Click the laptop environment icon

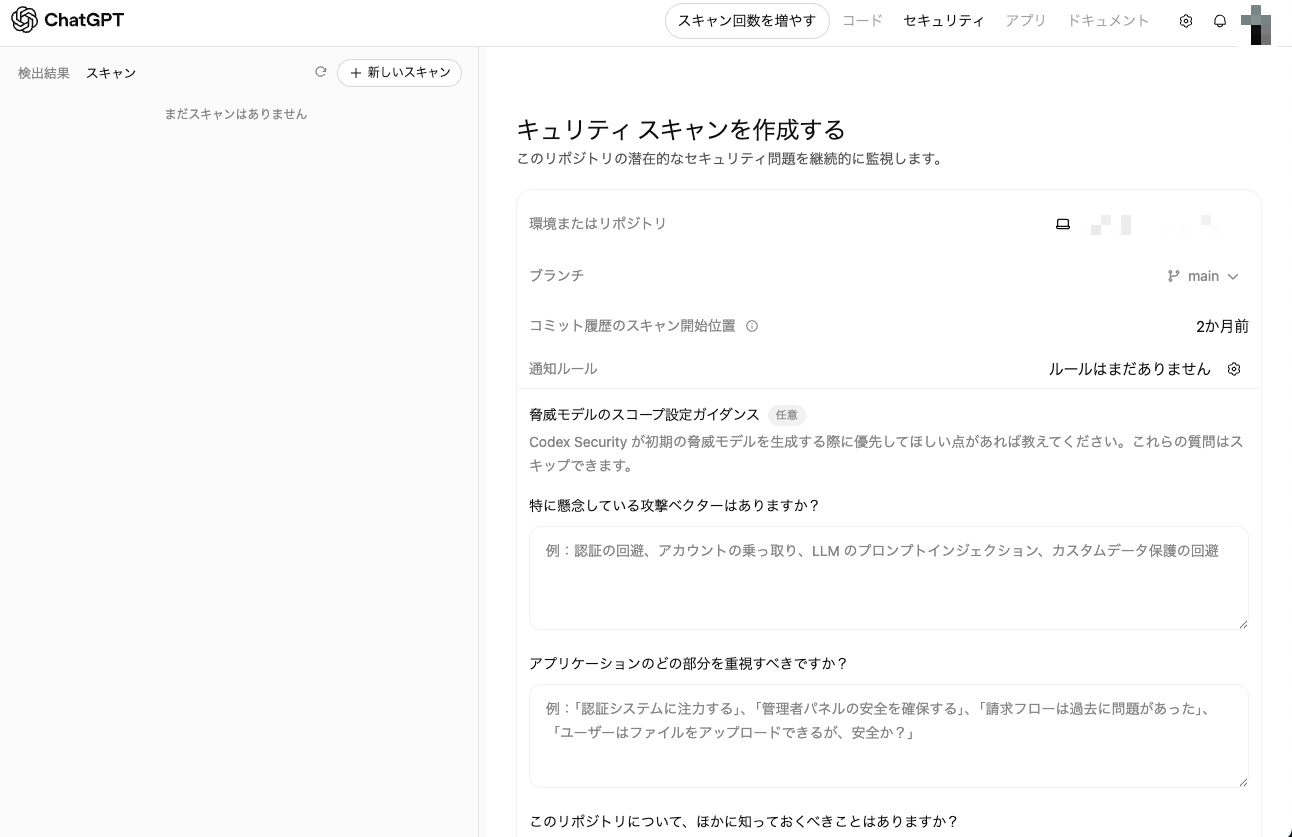coord(1063,224)
